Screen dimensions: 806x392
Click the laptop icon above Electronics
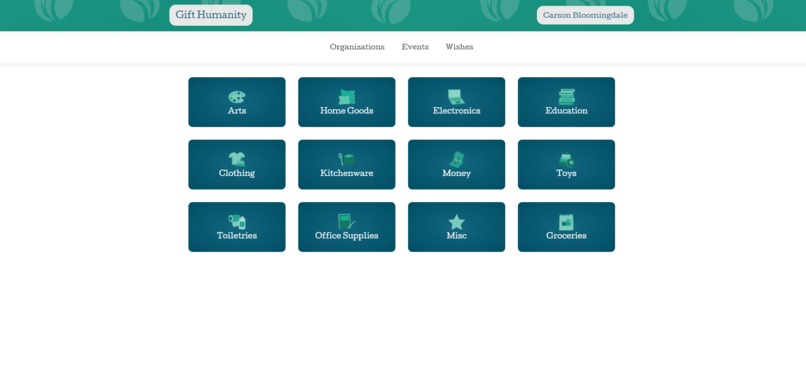[x=456, y=97]
